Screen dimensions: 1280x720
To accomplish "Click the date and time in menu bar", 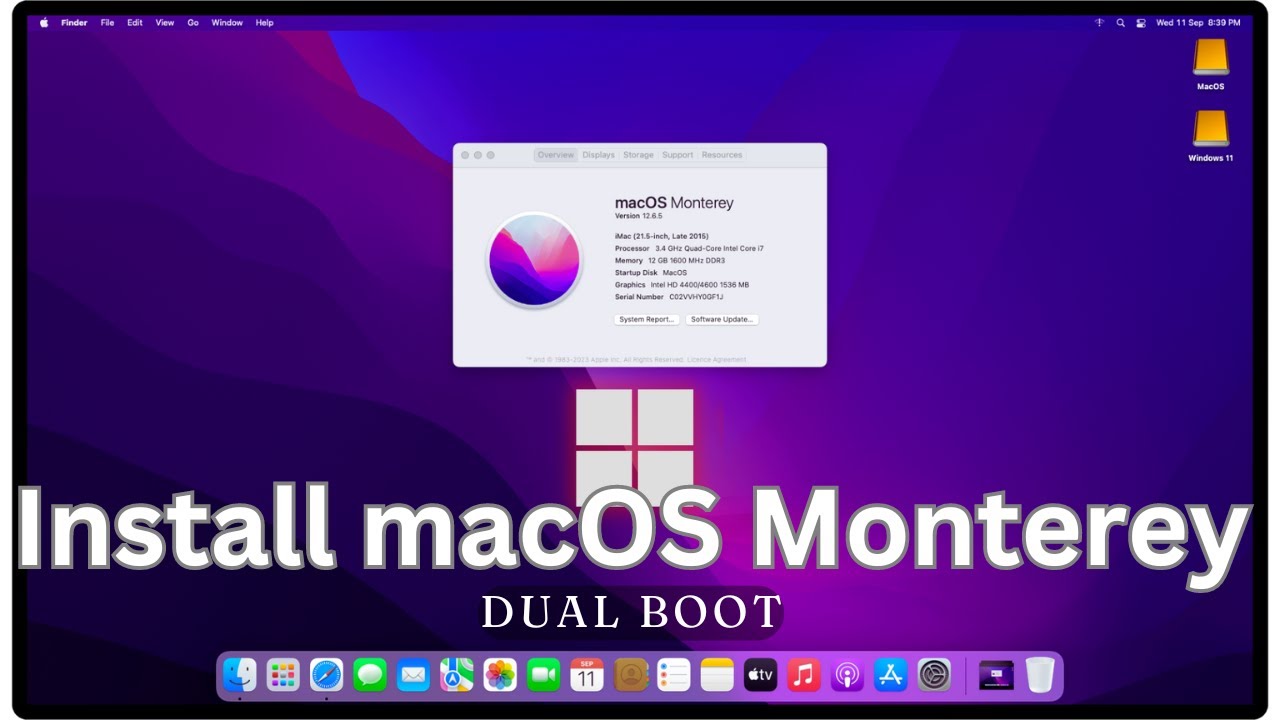I will [1198, 22].
